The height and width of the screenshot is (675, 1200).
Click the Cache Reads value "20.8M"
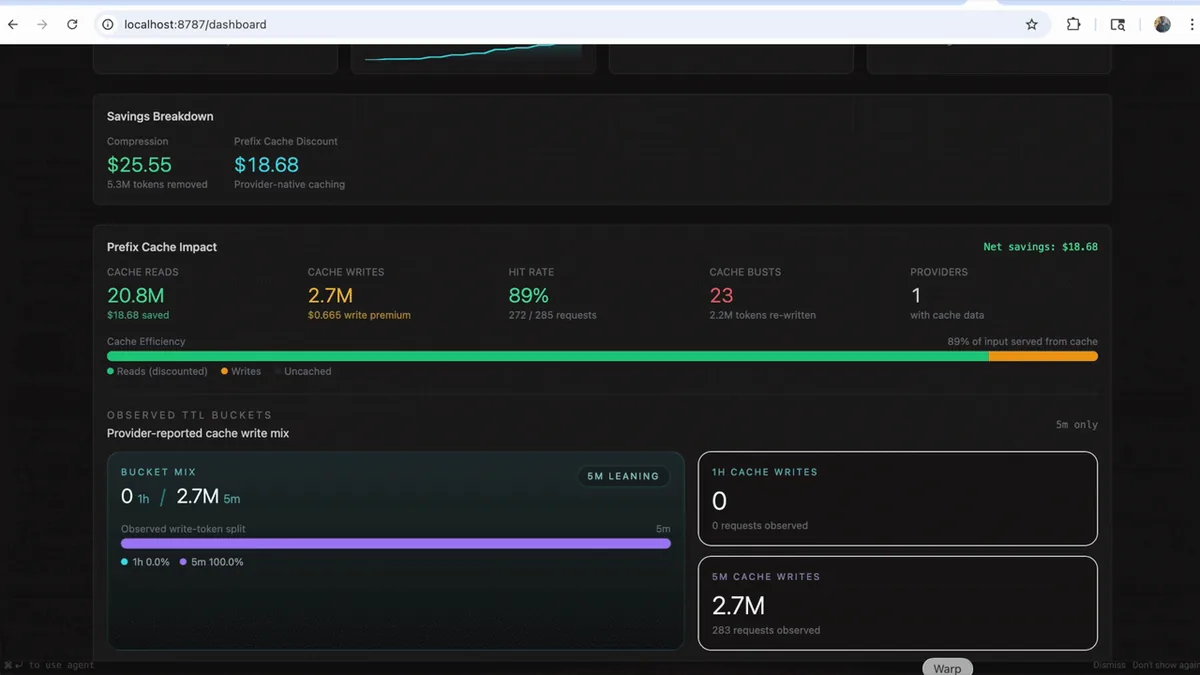click(135, 295)
